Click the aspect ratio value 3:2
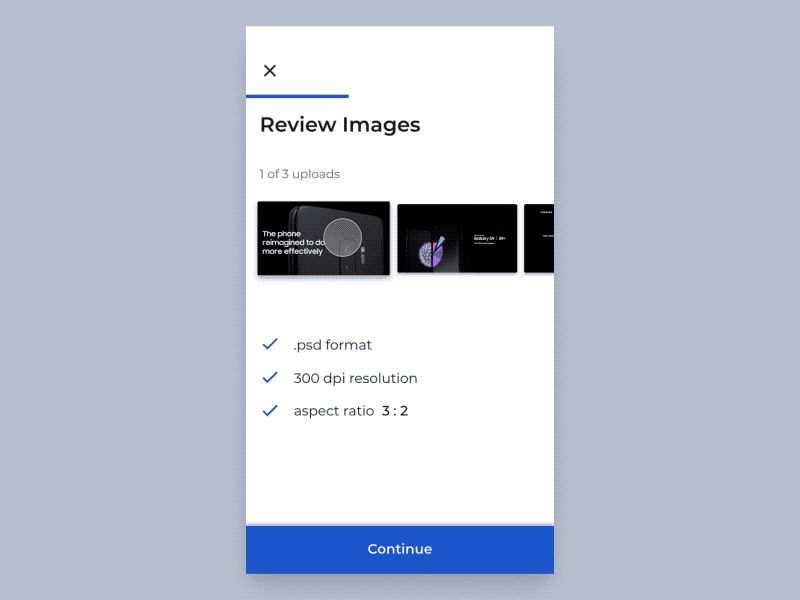This screenshot has width=800, height=600. pos(393,410)
